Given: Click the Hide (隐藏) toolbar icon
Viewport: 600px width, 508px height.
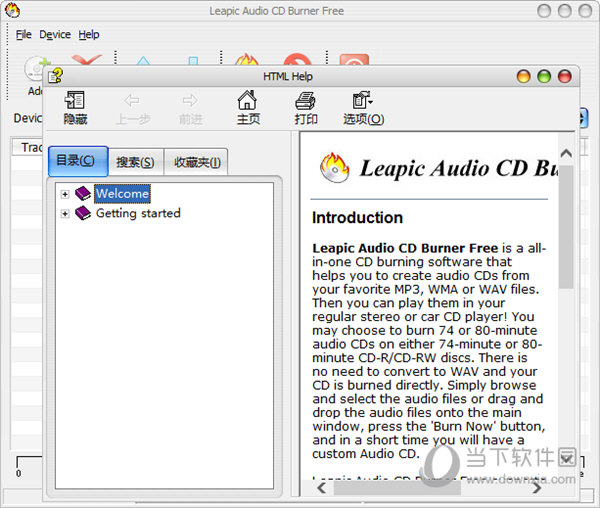Looking at the screenshot, I should (74, 100).
